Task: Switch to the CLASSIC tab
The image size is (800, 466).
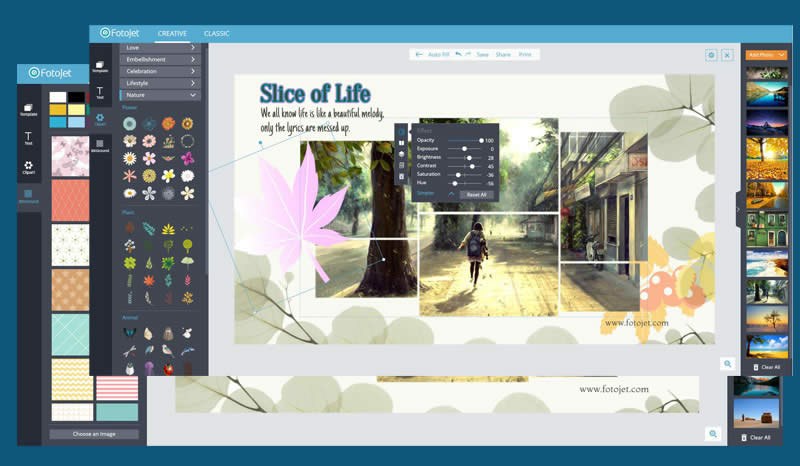Action: (x=217, y=33)
